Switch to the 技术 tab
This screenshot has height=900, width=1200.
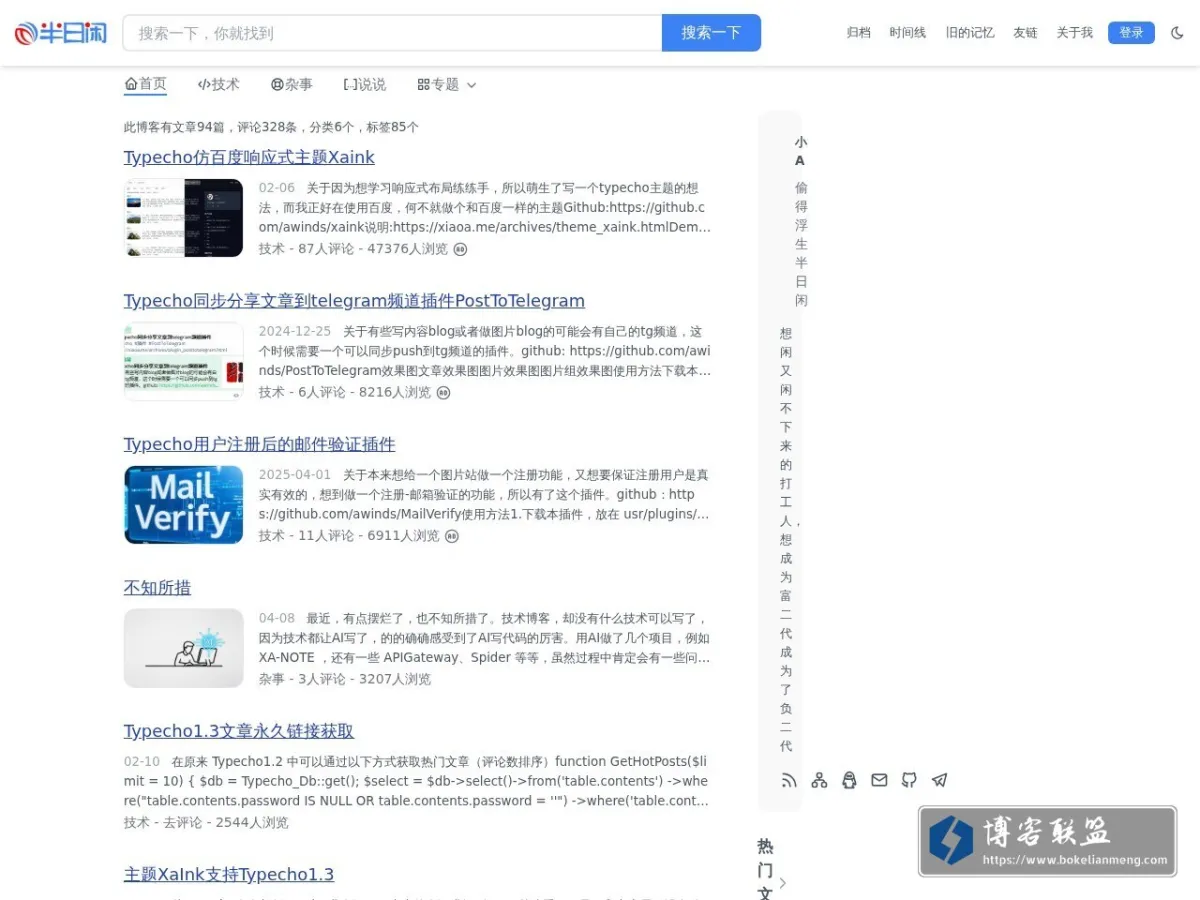pyautogui.click(x=218, y=85)
